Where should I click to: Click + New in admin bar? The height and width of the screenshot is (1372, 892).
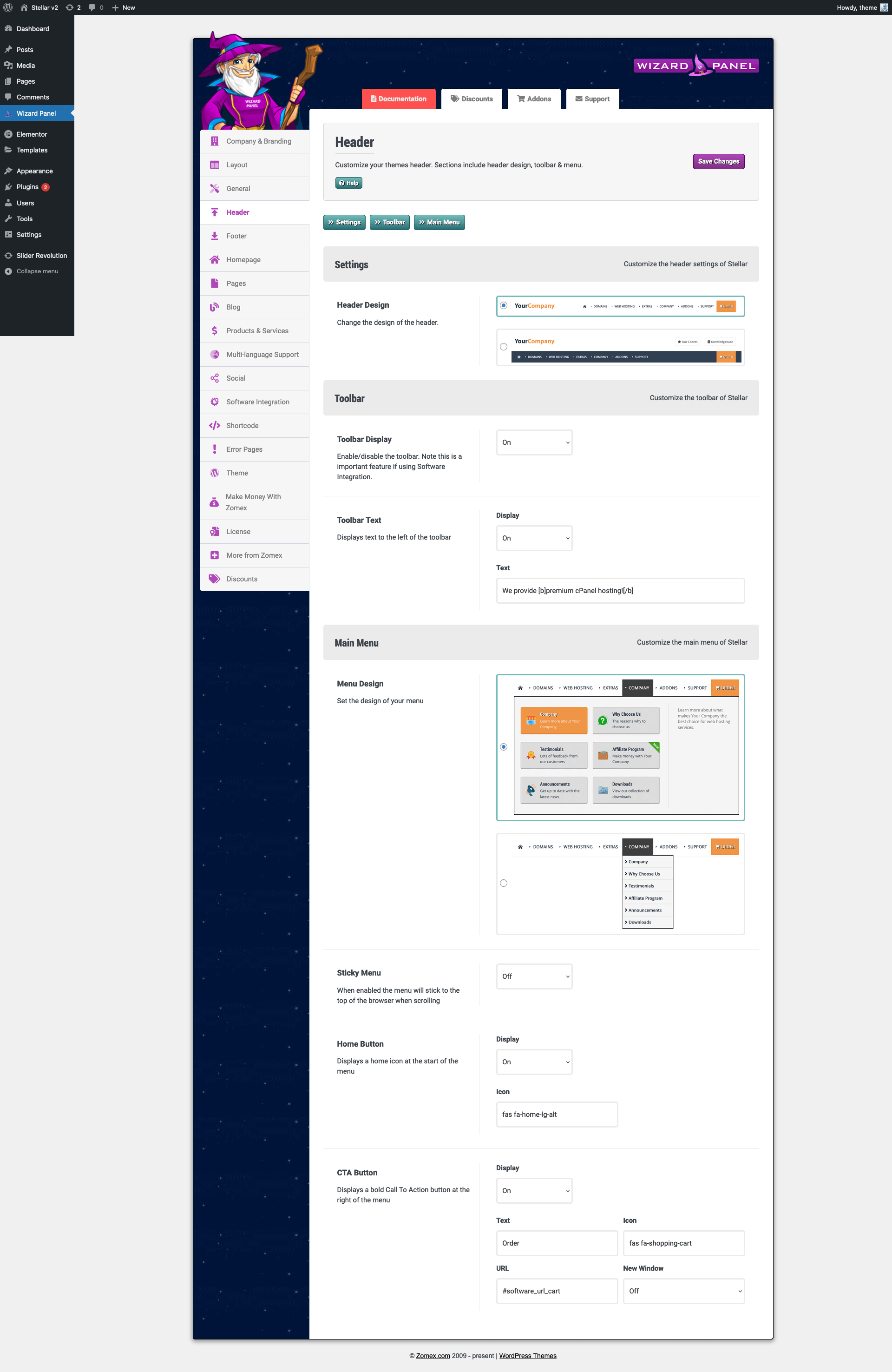point(123,7)
